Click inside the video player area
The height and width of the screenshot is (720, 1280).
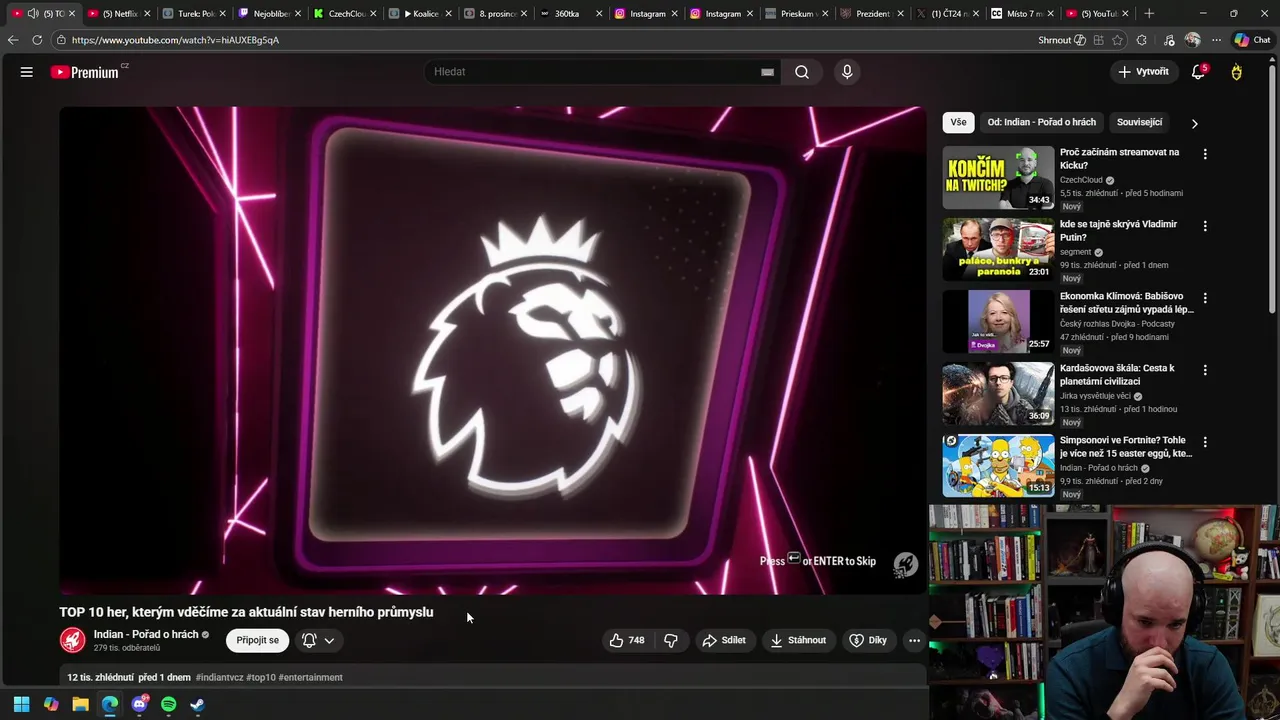tap(493, 350)
